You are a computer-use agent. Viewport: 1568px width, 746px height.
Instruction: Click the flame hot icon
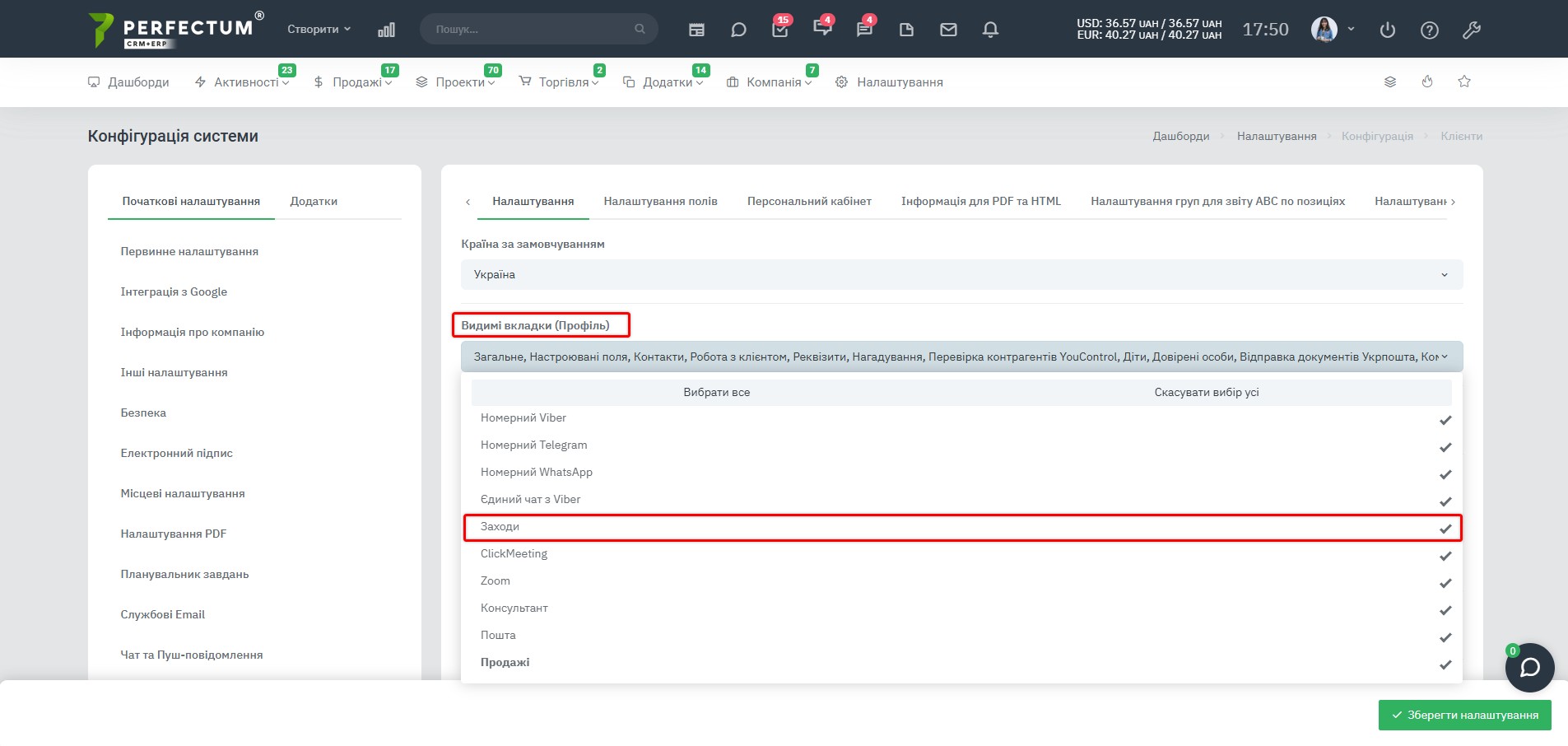[x=1427, y=82]
